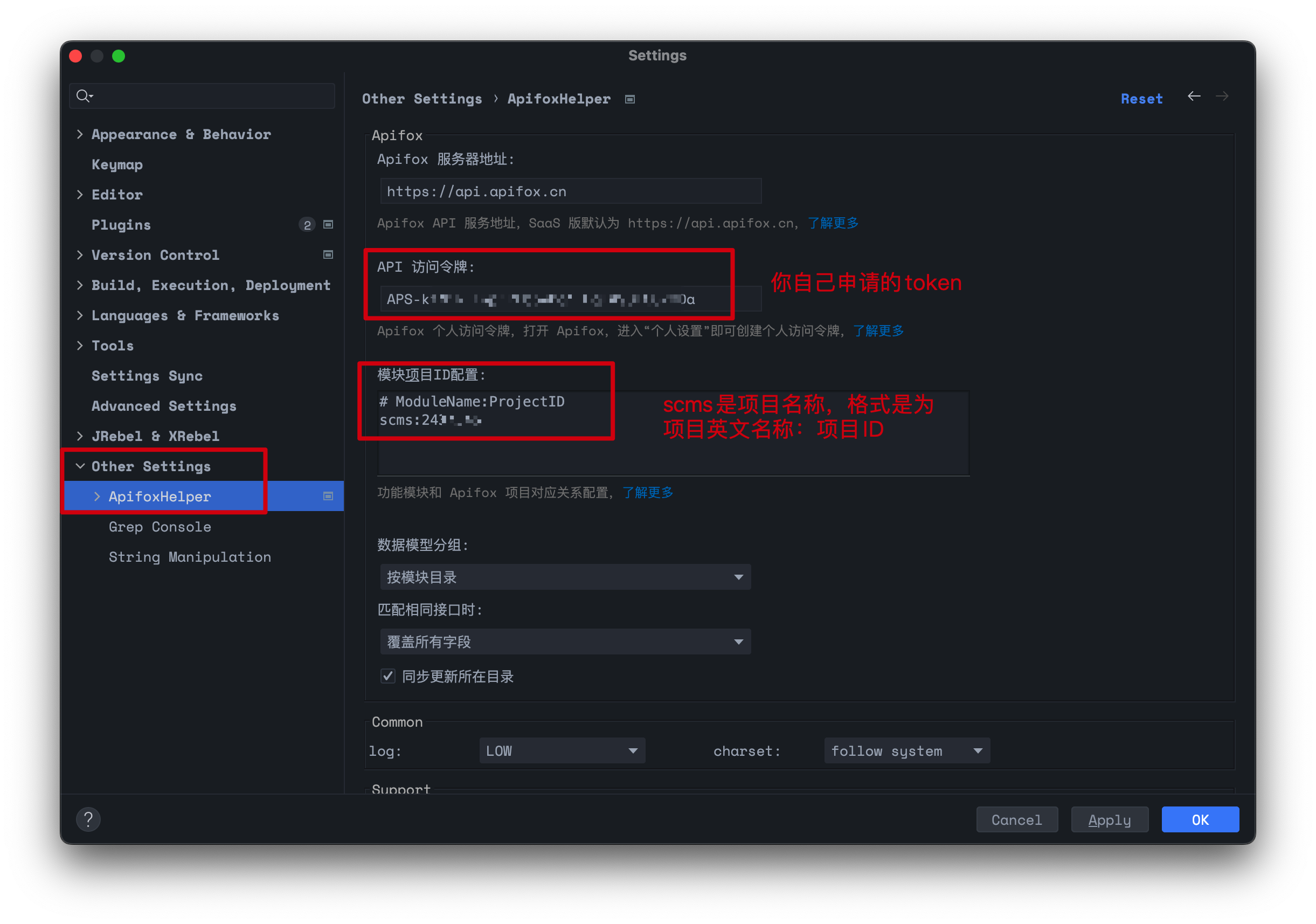This screenshot has width=1316, height=924.
Task: Open 了解更多 link for module project mapping
Action: coord(648,492)
